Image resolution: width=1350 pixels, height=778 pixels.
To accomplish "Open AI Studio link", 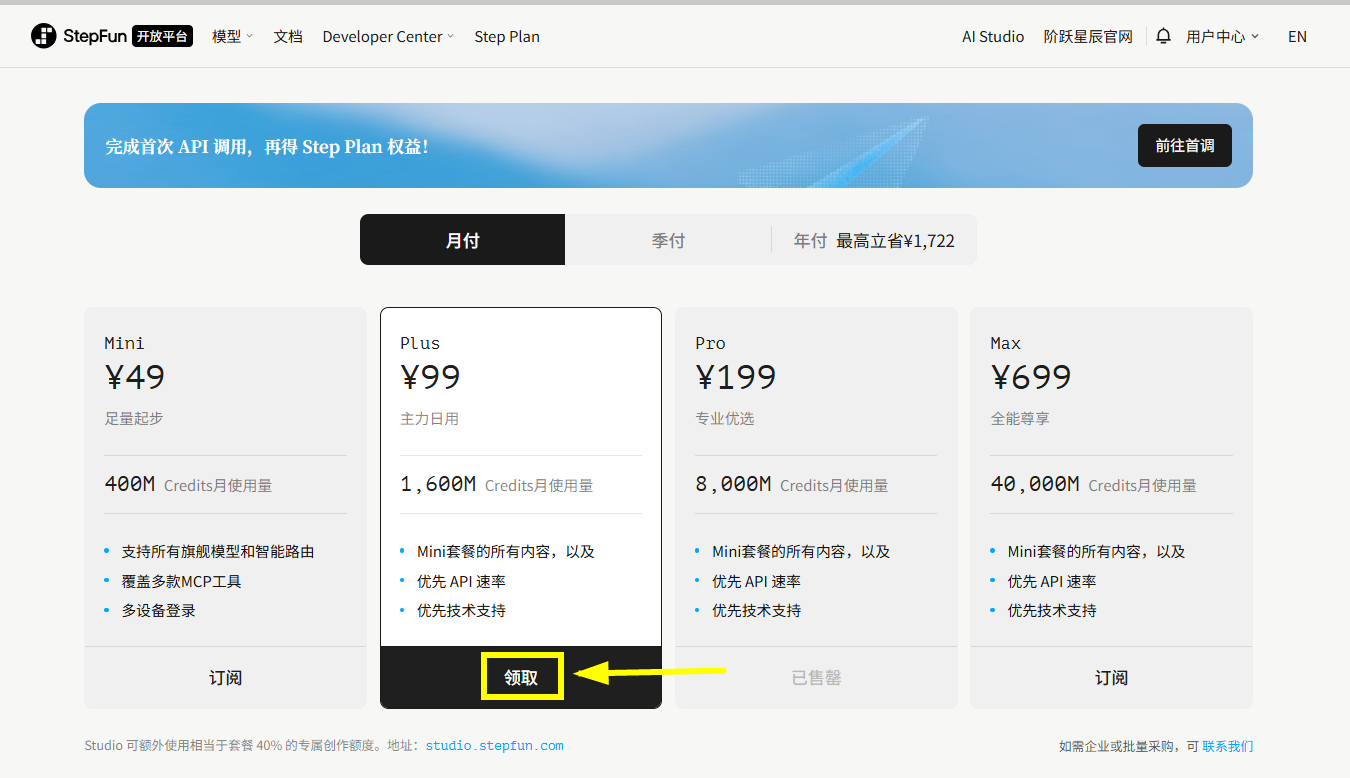I will point(993,36).
